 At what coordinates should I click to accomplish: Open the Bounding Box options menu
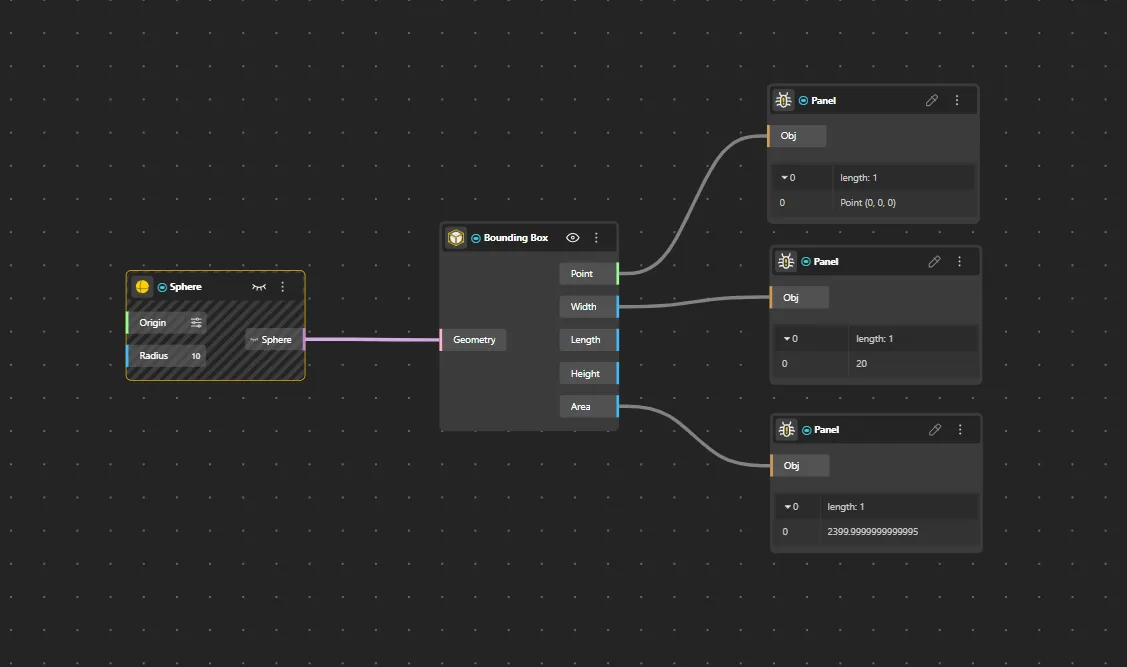coord(596,238)
